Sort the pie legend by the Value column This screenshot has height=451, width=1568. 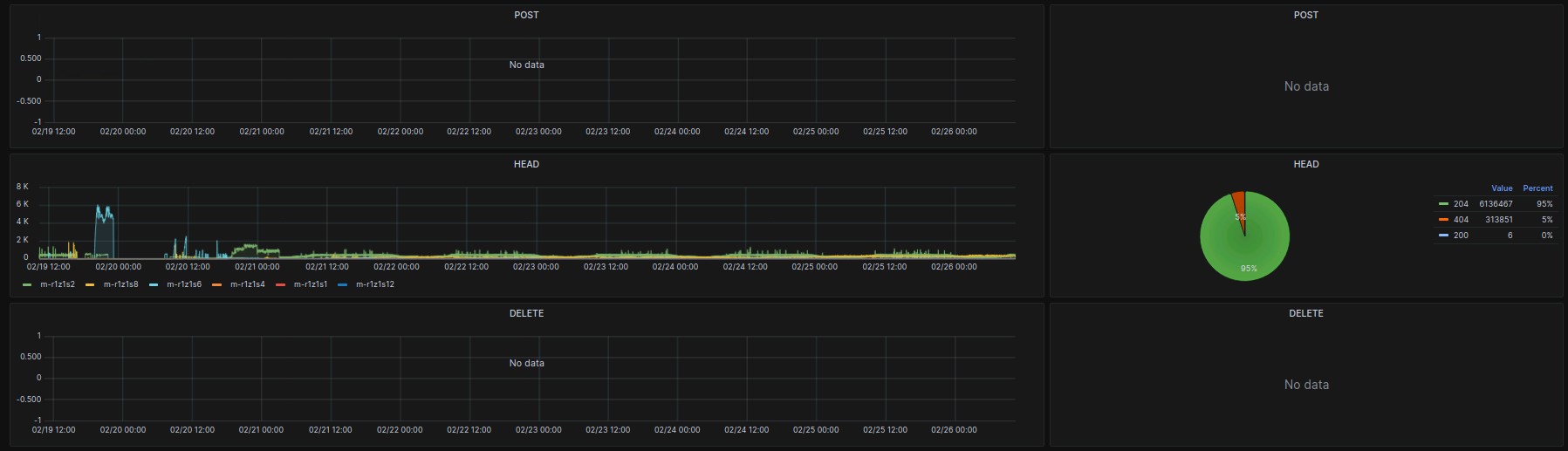pyautogui.click(x=1502, y=188)
